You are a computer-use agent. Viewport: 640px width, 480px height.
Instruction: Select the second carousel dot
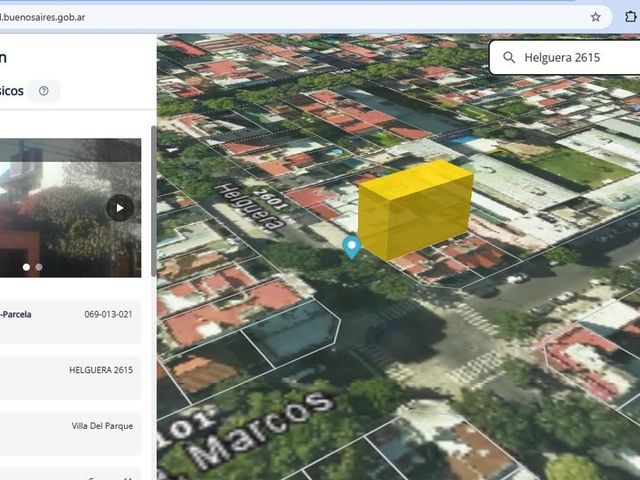tap(39, 267)
